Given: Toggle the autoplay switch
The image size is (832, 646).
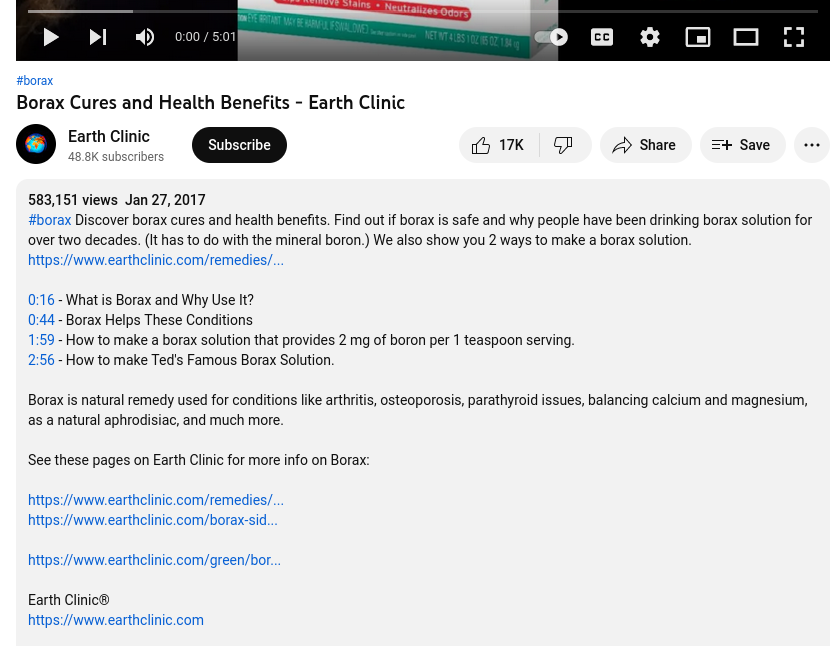Looking at the screenshot, I should (551, 37).
